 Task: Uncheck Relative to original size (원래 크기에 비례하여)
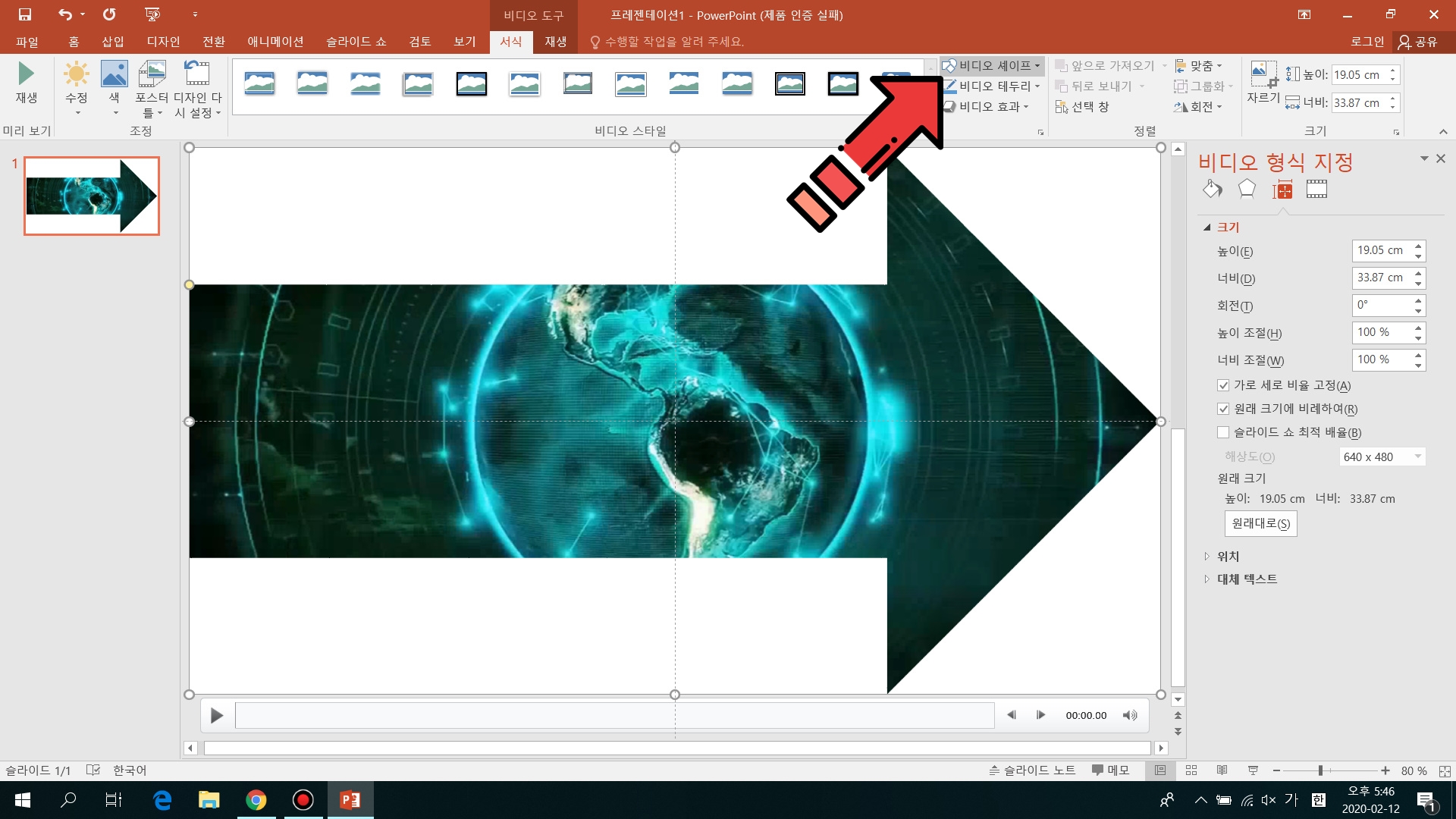click(1223, 409)
